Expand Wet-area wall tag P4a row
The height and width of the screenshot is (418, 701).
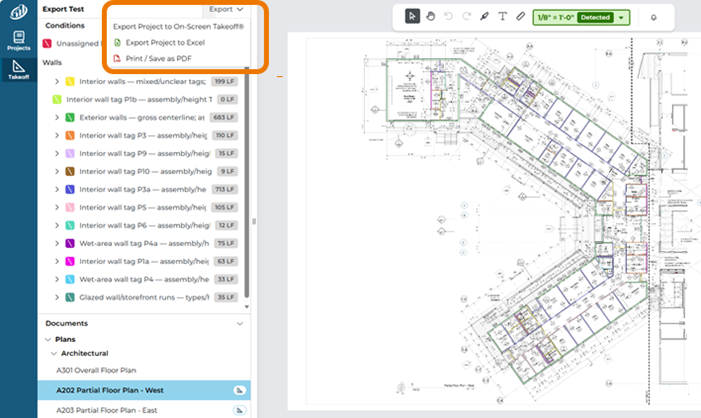57,243
